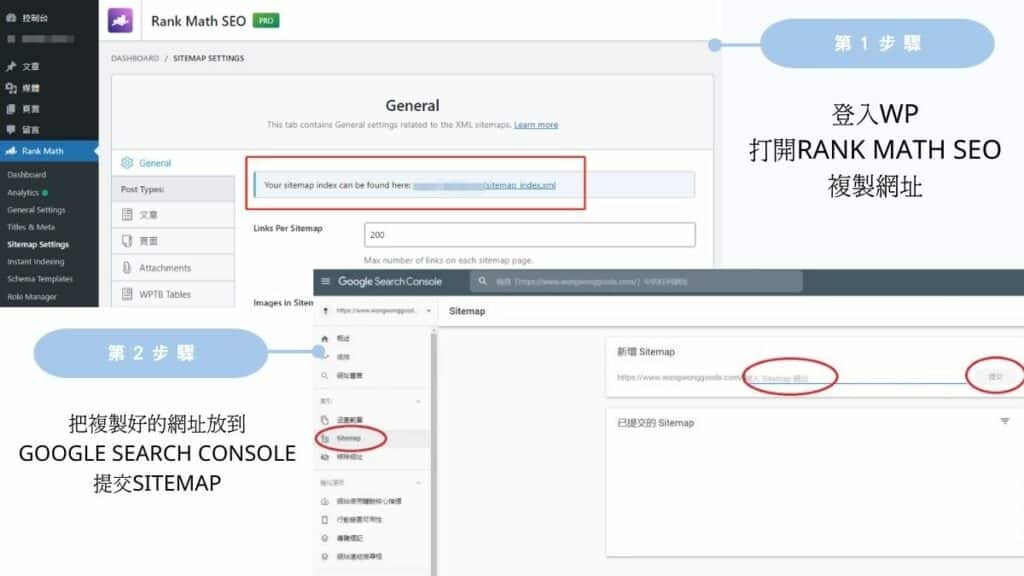Click the new Sitemap URL input field
Image resolution: width=1024 pixels, height=576 pixels.
(856, 377)
